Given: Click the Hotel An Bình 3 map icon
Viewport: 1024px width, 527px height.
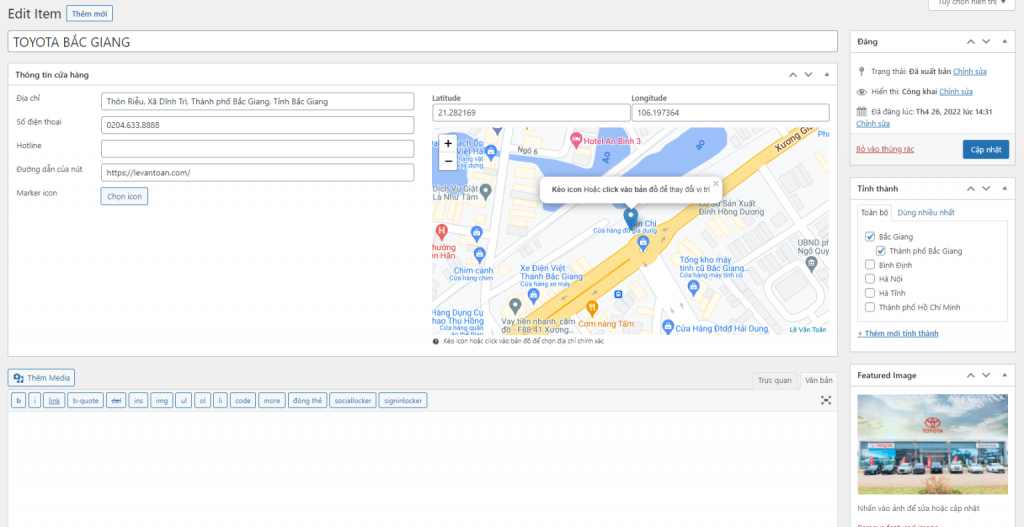Looking at the screenshot, I should coord(576,137).
